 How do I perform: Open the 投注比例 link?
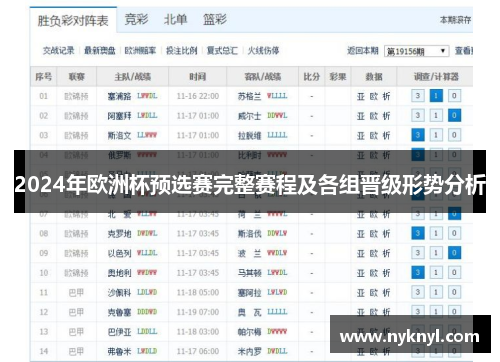pos(182,51)
